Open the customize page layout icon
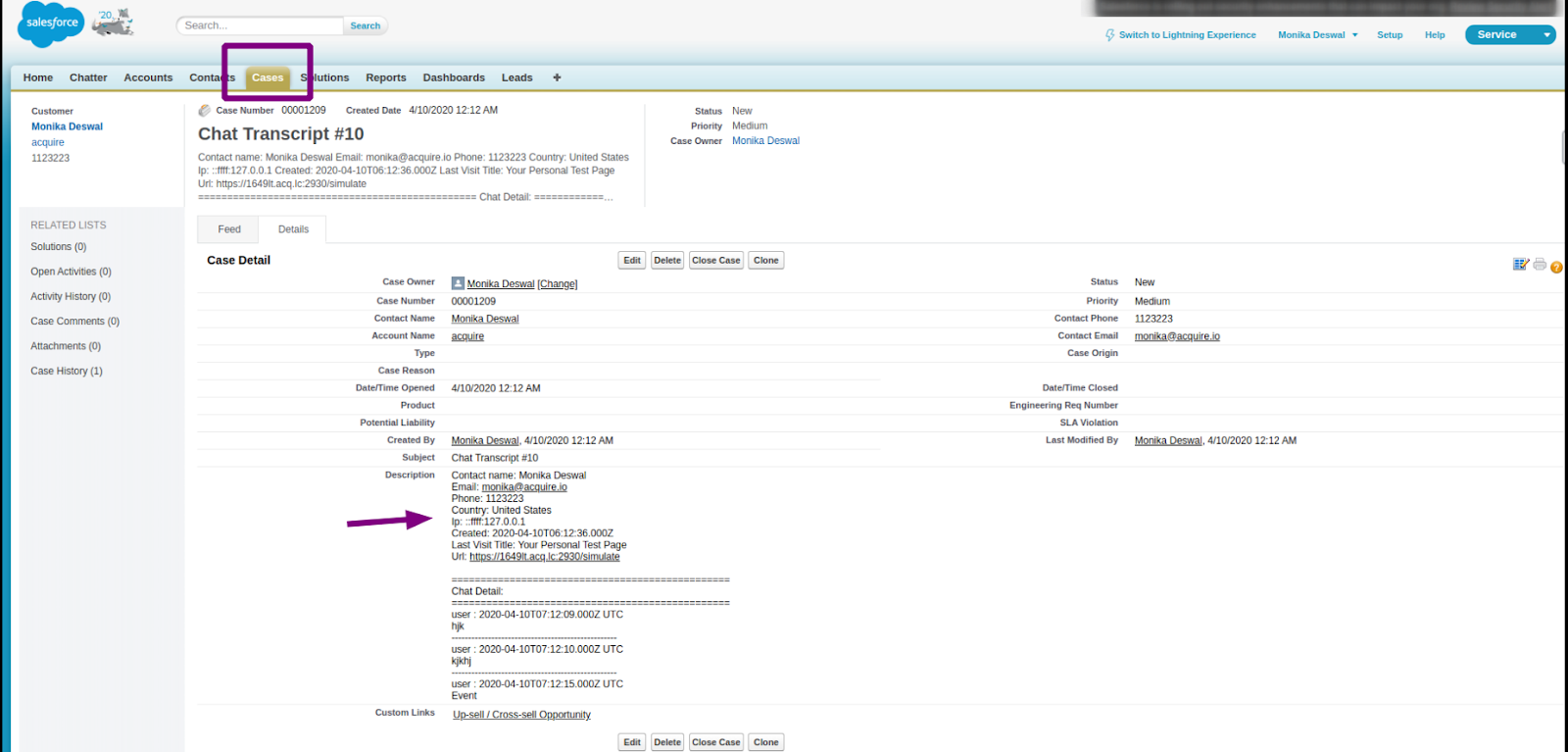 tap(1521, 264)
